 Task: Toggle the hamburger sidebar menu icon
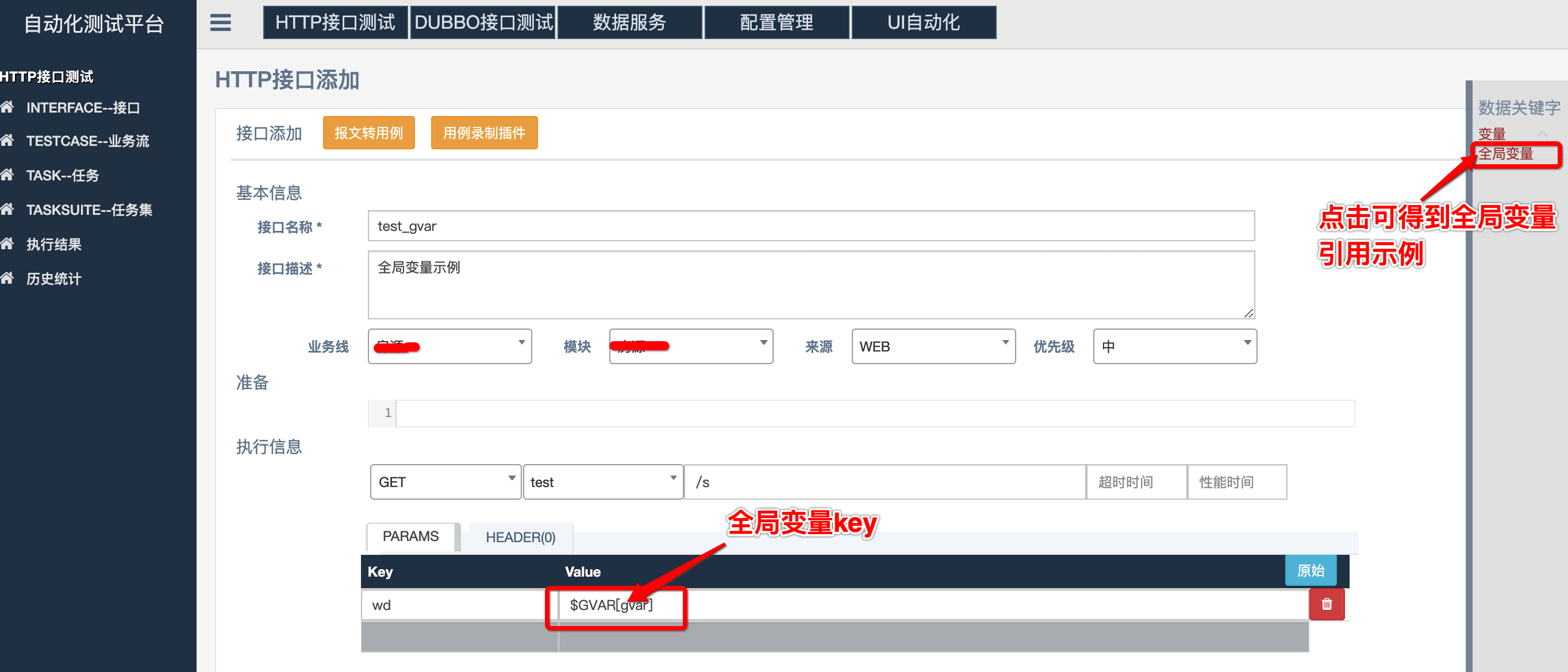pos(220,23)
